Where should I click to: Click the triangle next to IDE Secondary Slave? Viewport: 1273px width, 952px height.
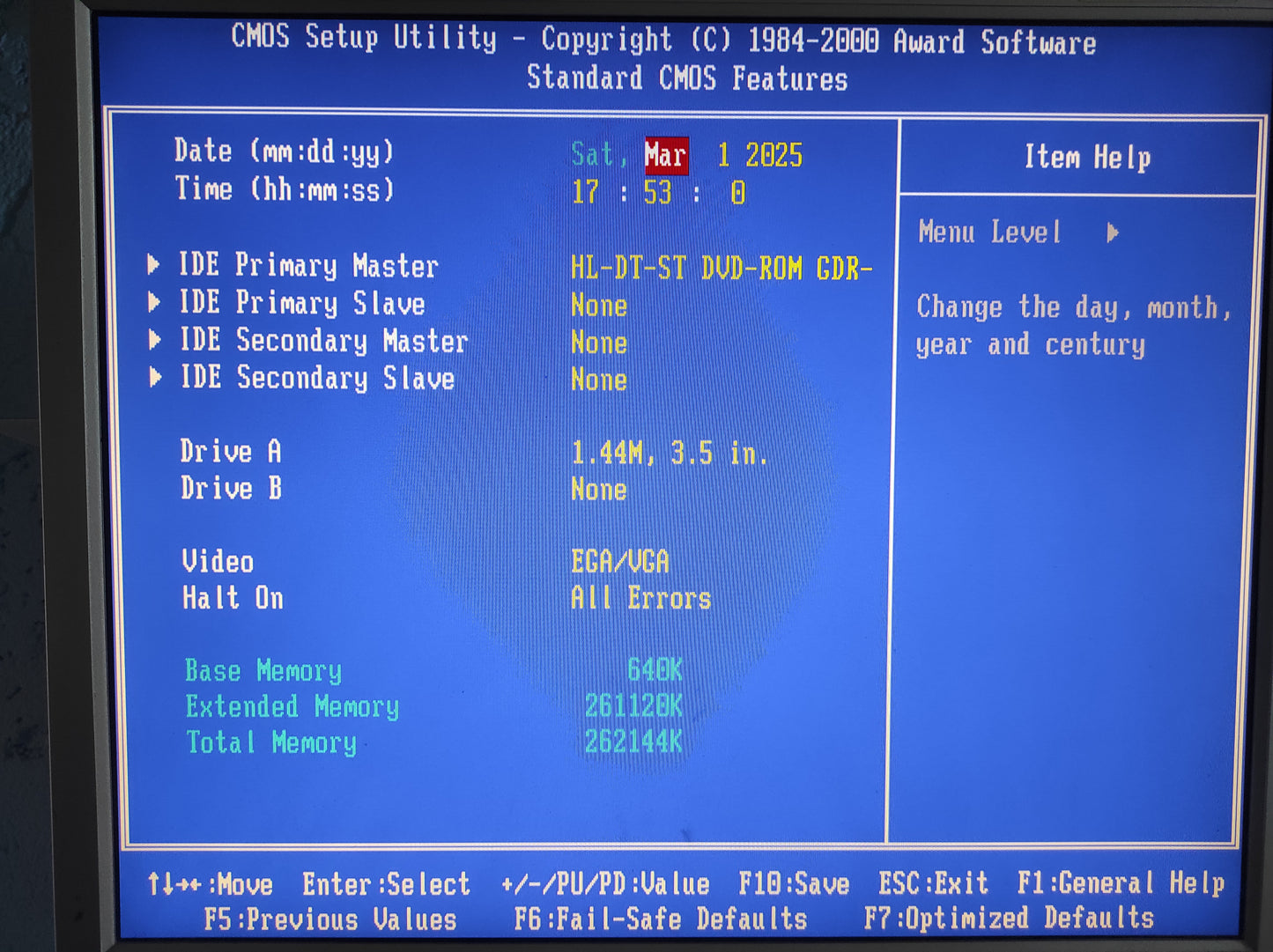tap(156, 378)
